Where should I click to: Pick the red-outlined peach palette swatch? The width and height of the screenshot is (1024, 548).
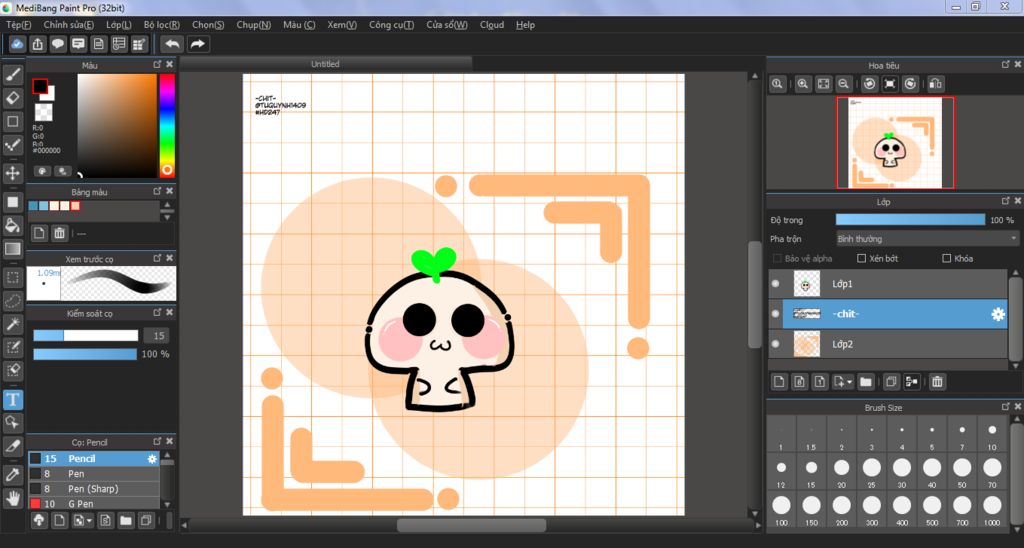coord(76,206)
